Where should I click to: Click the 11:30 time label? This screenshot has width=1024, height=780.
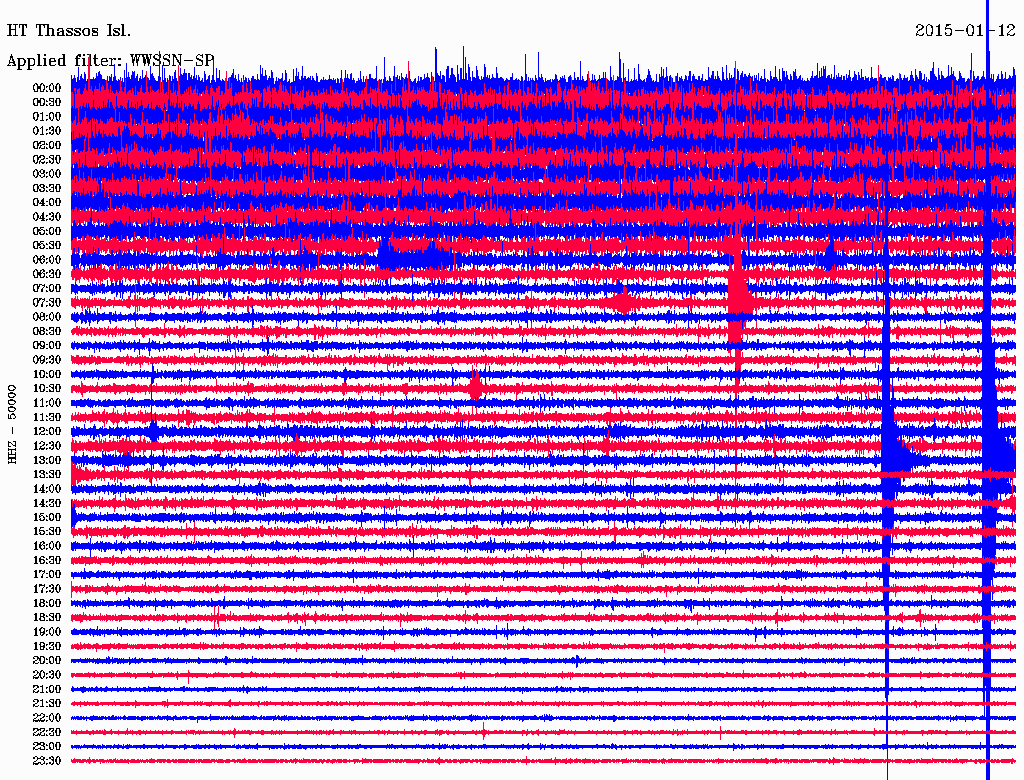47,417
